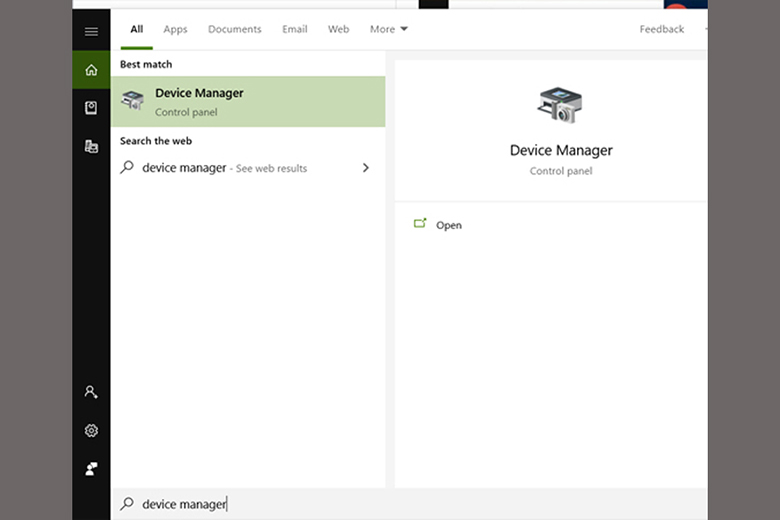Screen dimensions: 780x520
Task: Open the Settings gear in the sidebar
Action: tap(91, 430)
